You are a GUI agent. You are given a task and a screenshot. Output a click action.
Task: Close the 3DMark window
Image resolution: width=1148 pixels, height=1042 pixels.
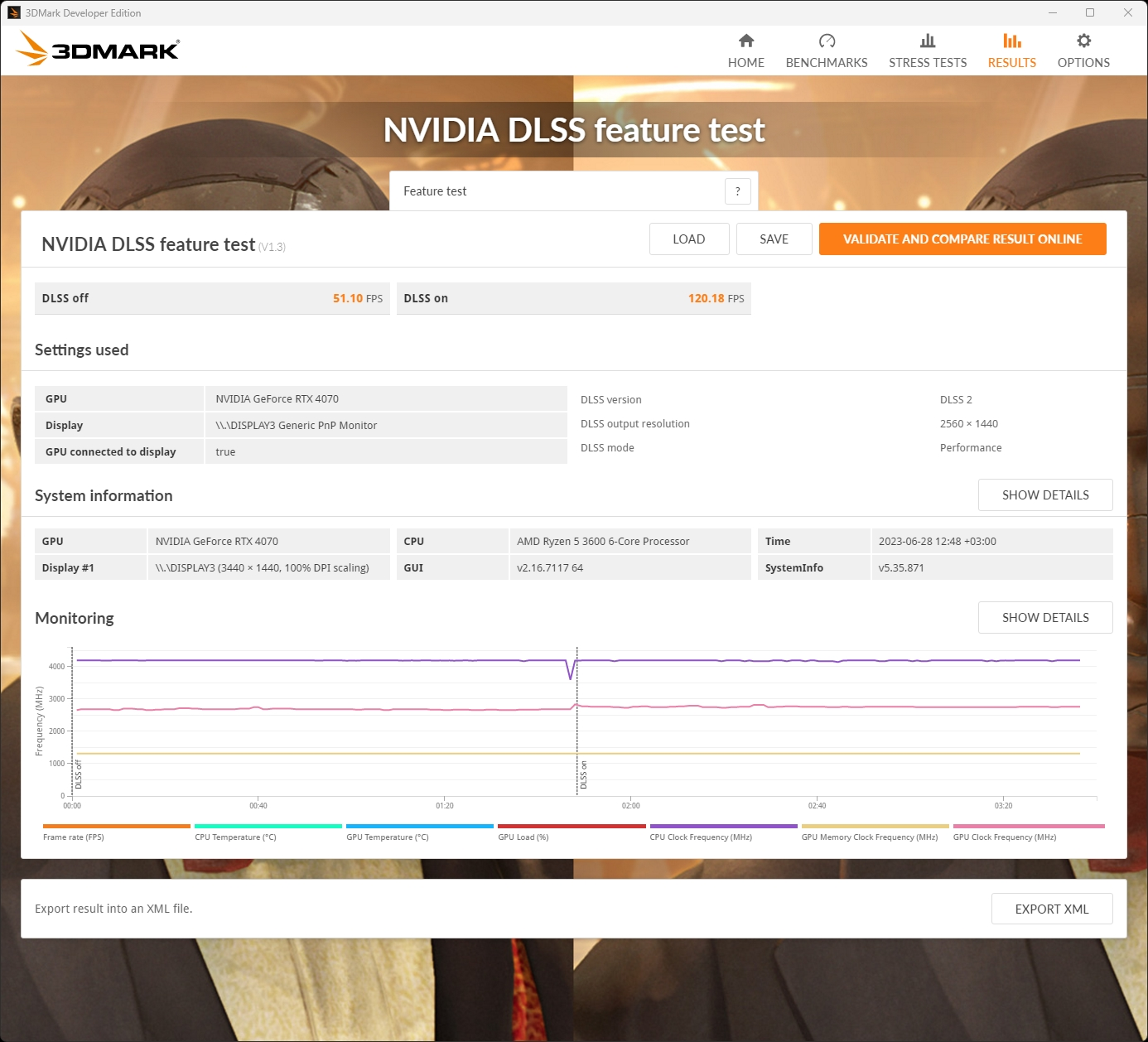(x=1128, y=12)
